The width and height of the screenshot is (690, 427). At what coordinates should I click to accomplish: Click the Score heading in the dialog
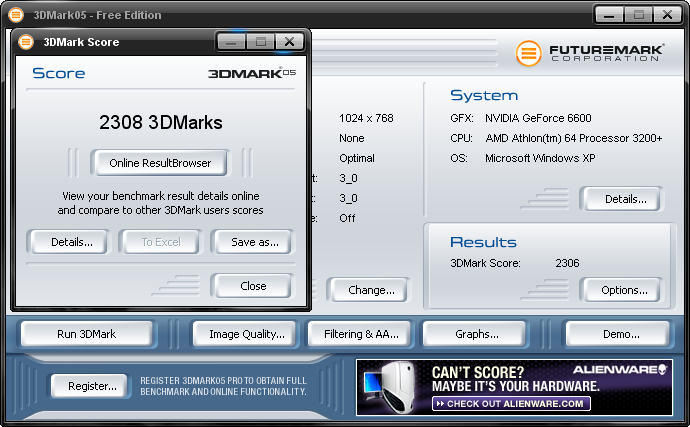(59, 73)
